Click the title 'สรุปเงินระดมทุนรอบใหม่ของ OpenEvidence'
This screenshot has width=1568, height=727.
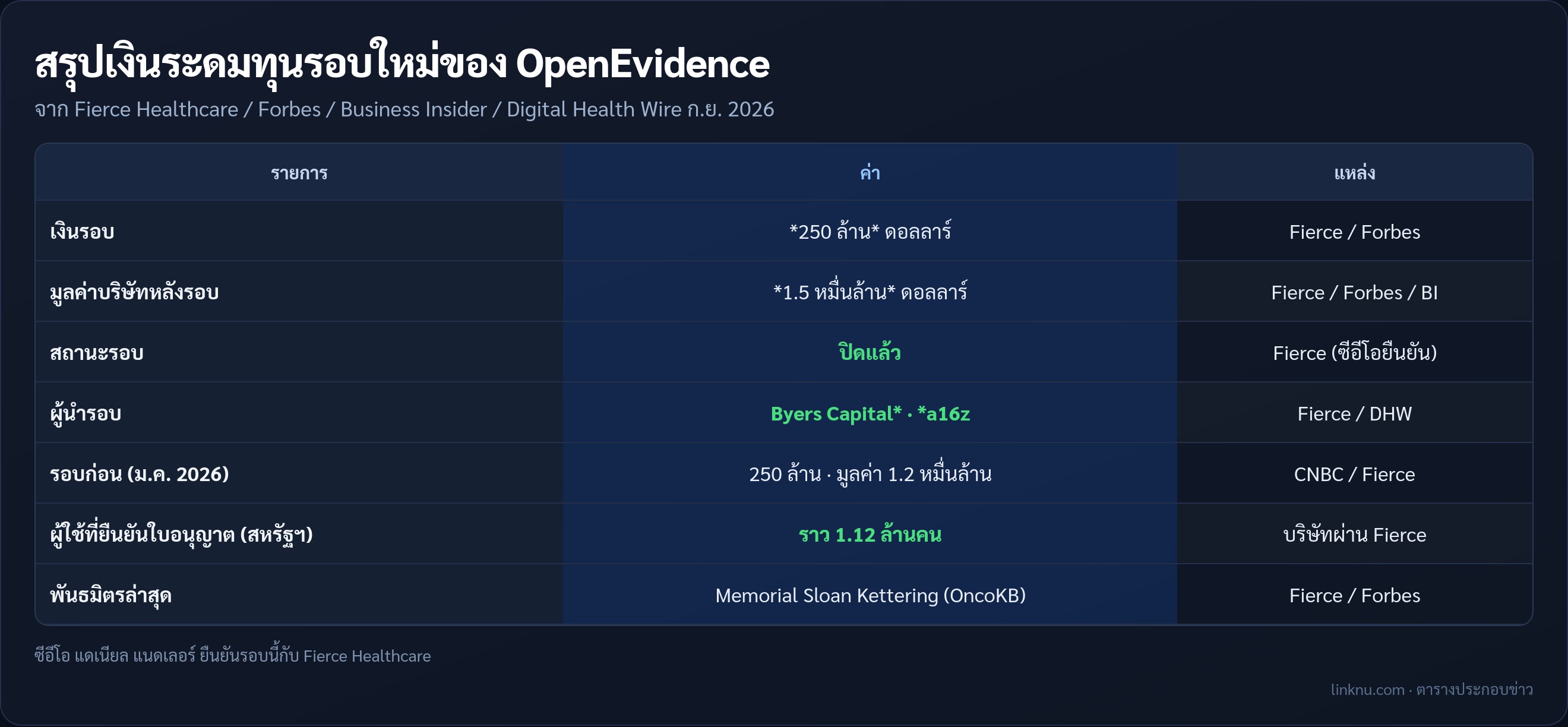tap(402, 64)
